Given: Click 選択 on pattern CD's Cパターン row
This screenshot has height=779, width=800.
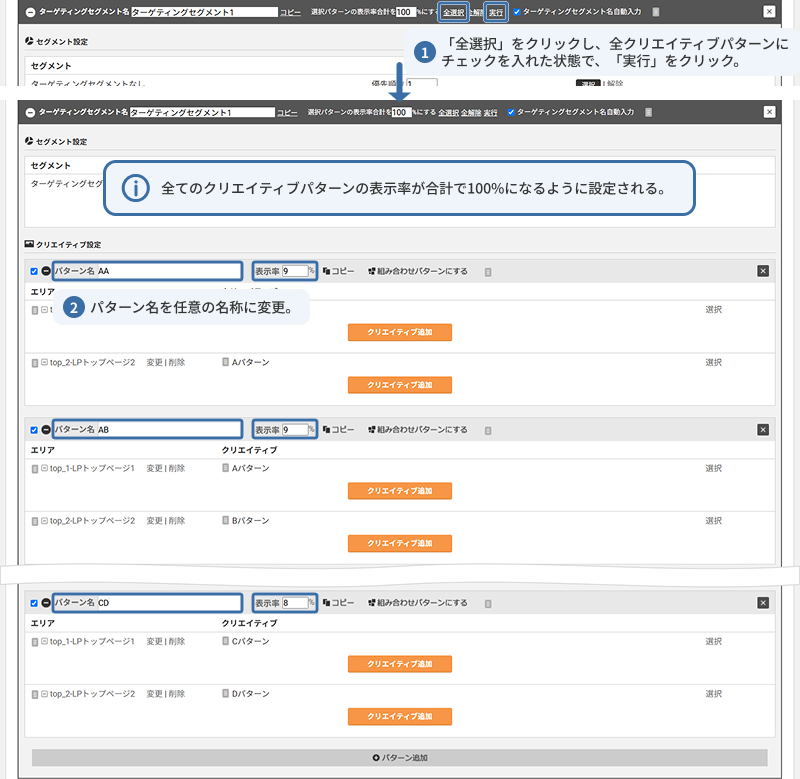Looking at the screenshot, I should (713, 641).
